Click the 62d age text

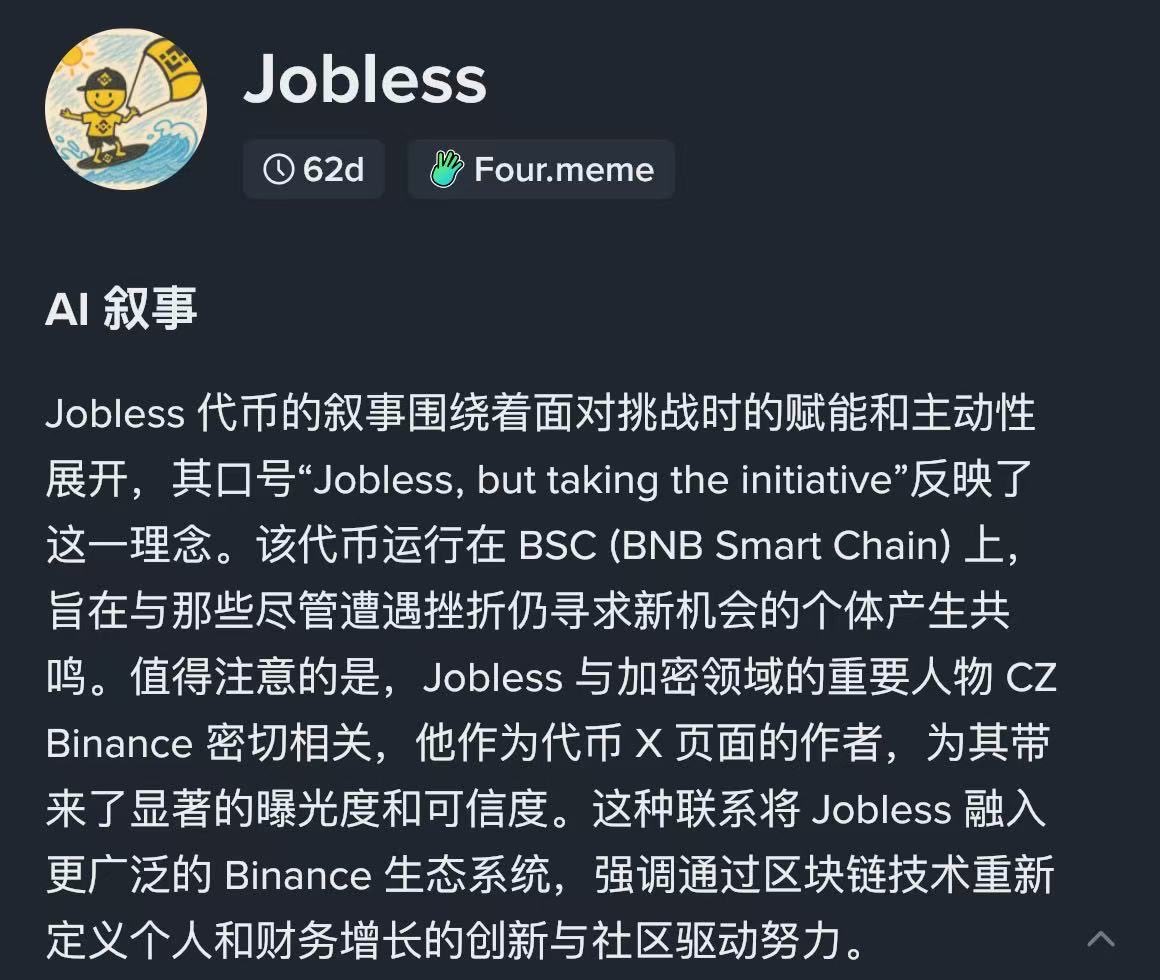coord(334,170)
